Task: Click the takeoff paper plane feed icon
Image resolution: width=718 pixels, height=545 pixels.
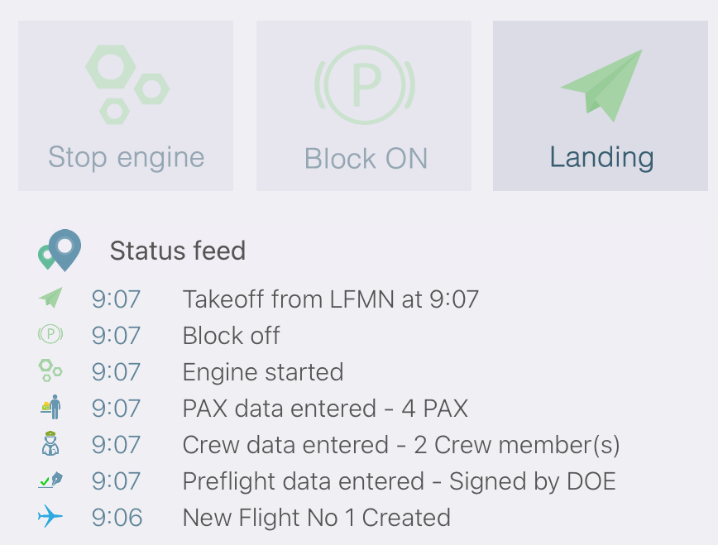Action: (x=50, y=298)
